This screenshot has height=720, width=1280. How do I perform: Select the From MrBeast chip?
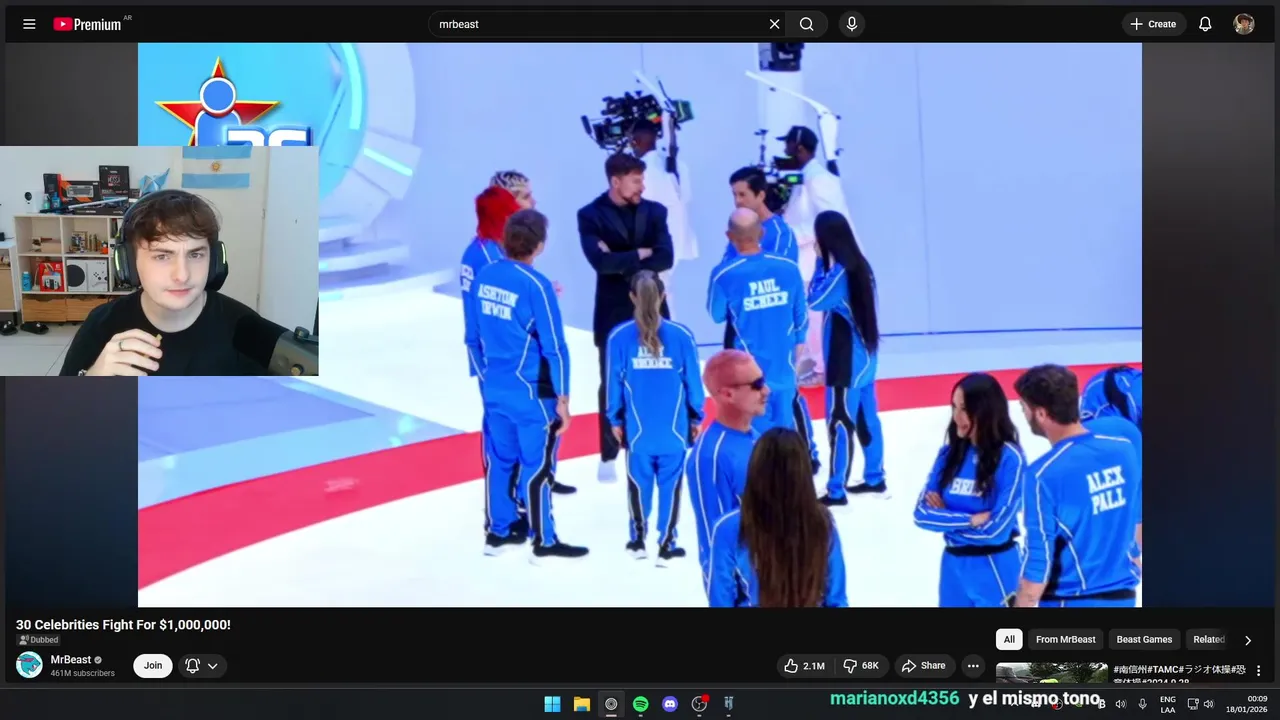(x=1065, y=639)
